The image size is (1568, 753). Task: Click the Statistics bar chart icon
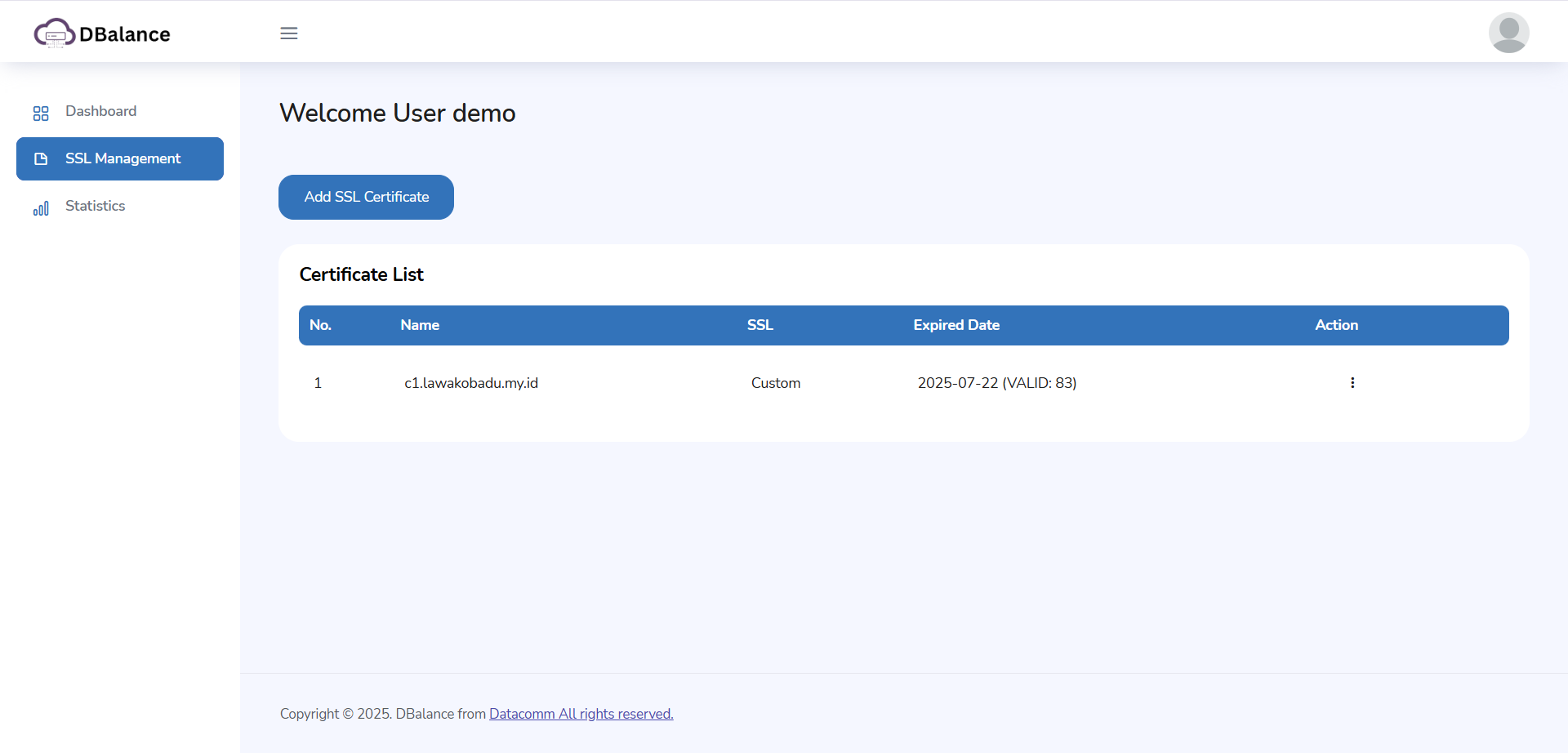click(x=41, y=207)
